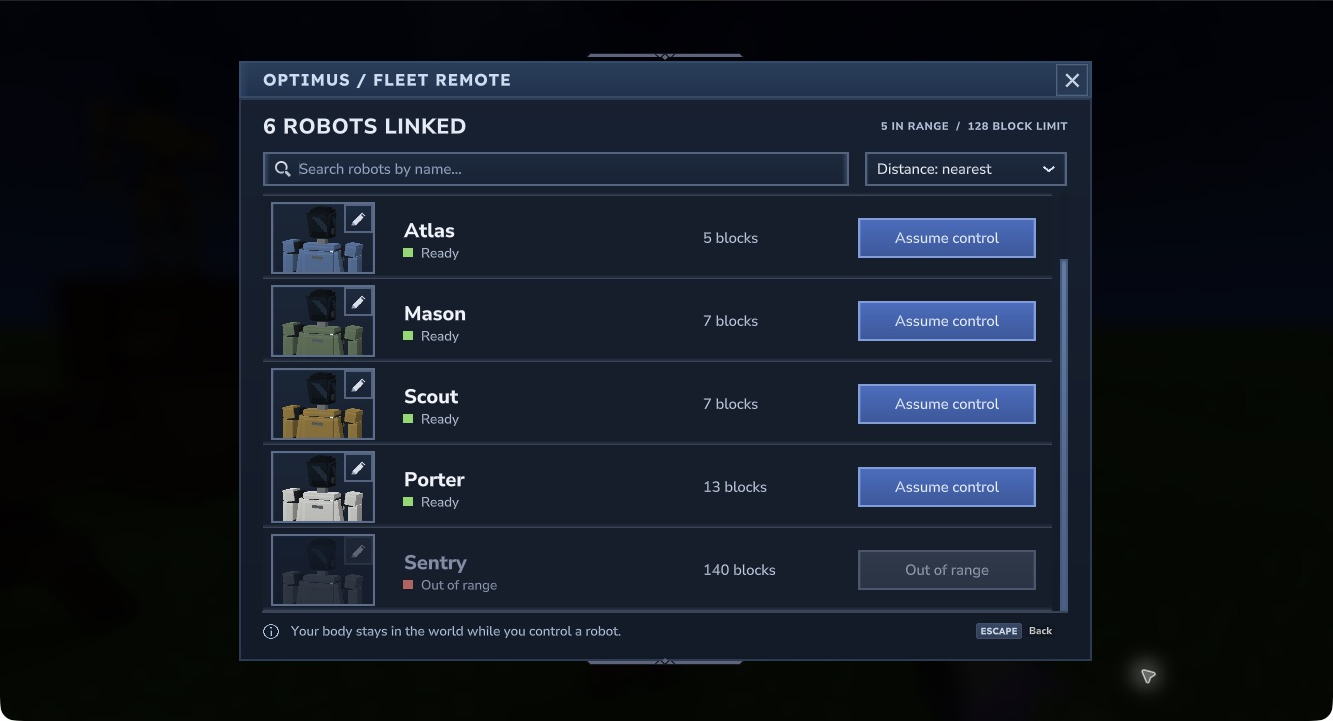1333x721 pixels.
Task: Click the info icon beside body notice
Action: tap(271, 631)
